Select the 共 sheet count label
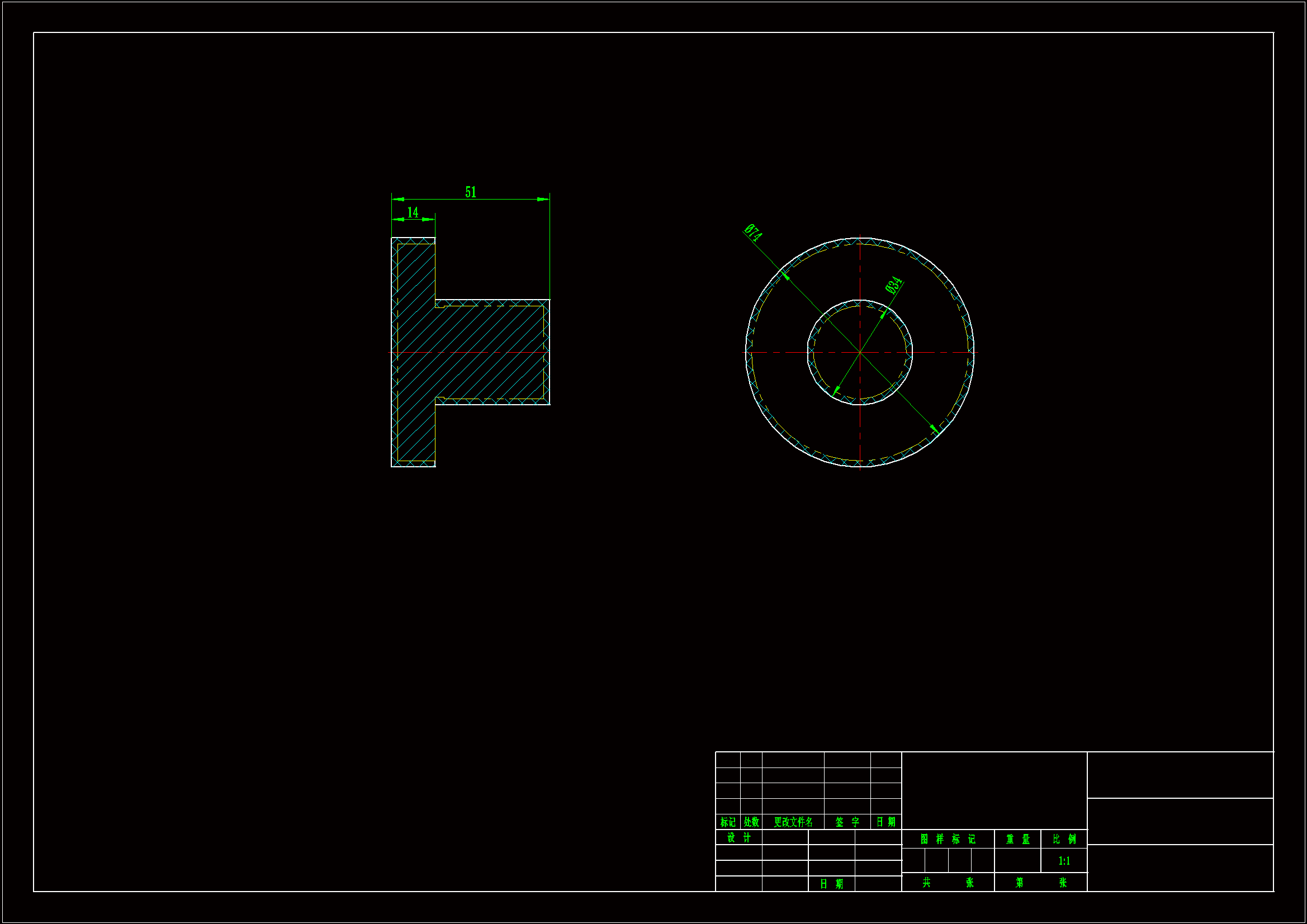Viewport: 1307px width, 924px height. pyautogui.click(x=926, y=883)
